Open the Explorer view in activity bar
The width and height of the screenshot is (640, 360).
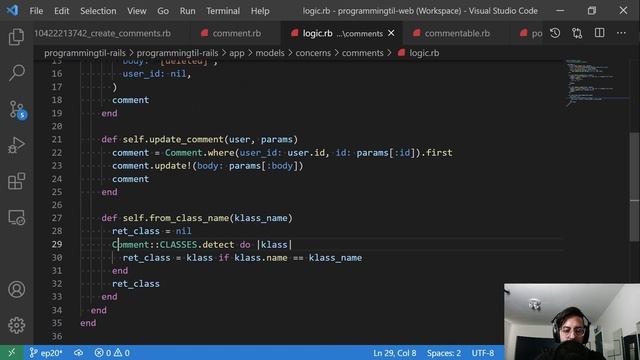pyautogui.click(x=16, y=37)
